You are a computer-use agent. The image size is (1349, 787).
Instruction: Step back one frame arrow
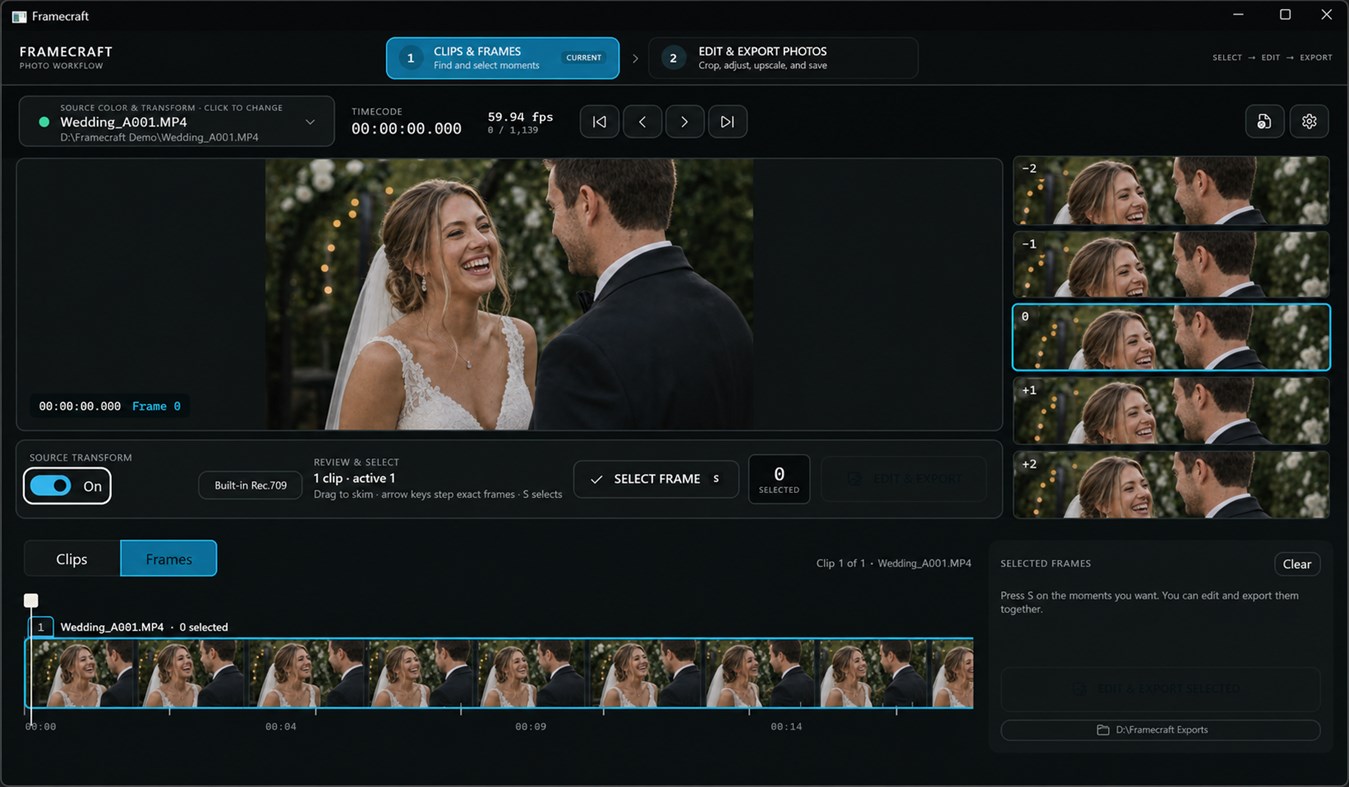[642, 122]
